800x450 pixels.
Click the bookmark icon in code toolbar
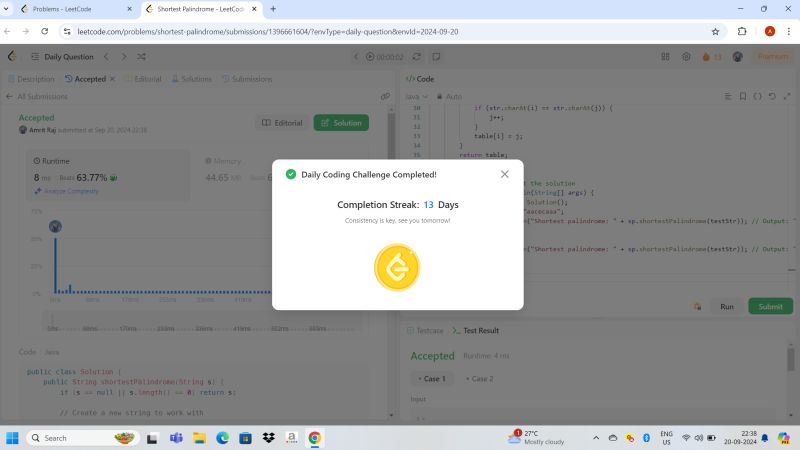click(x=743, y=96)
